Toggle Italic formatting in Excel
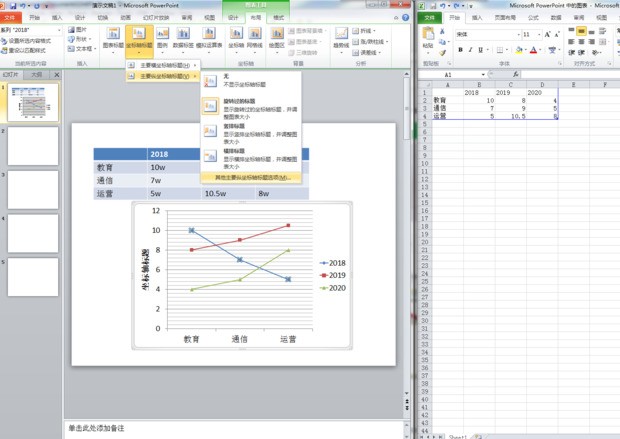The image size is (620, 439). point(470,50)
